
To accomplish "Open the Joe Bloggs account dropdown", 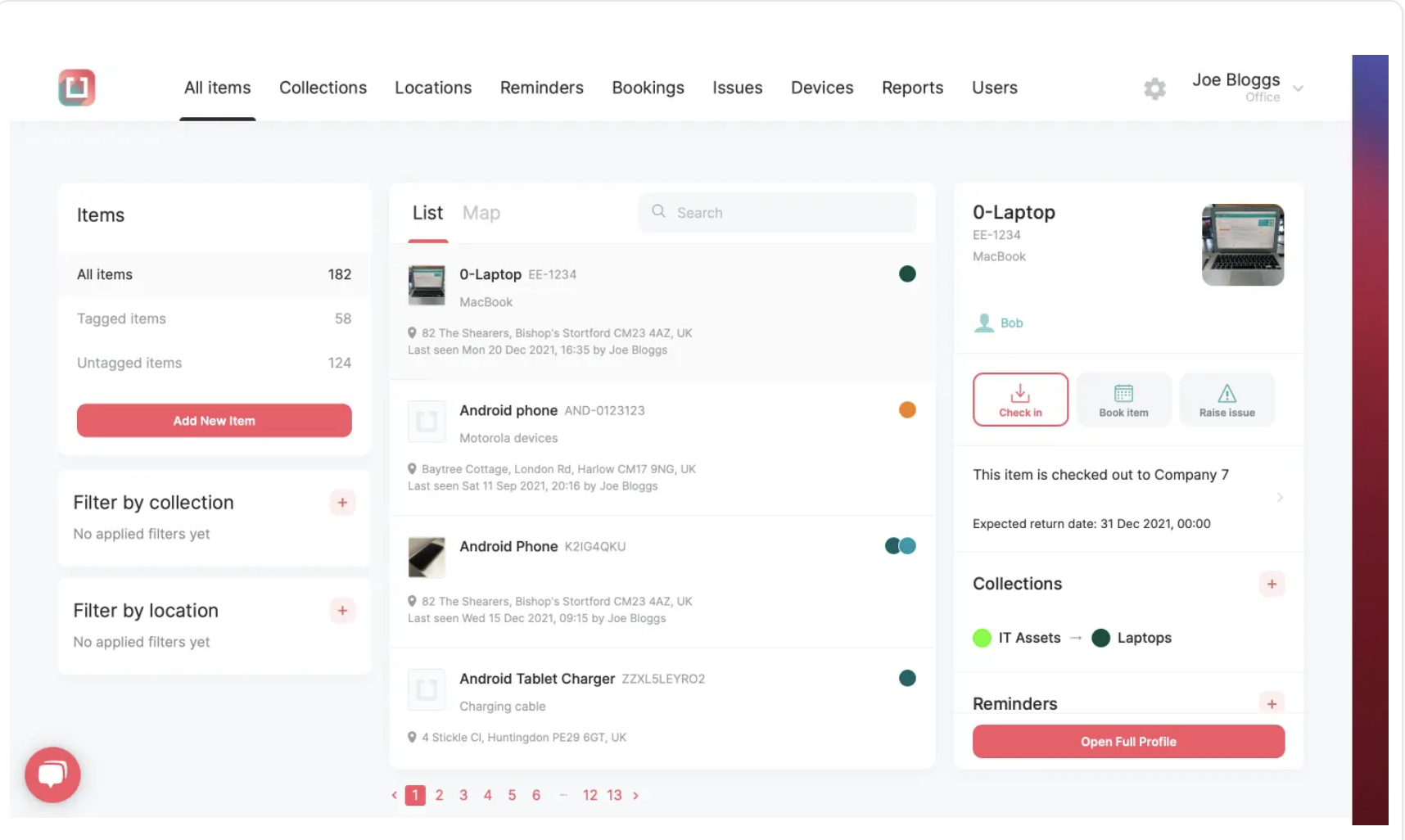I will coord(1298,88).
